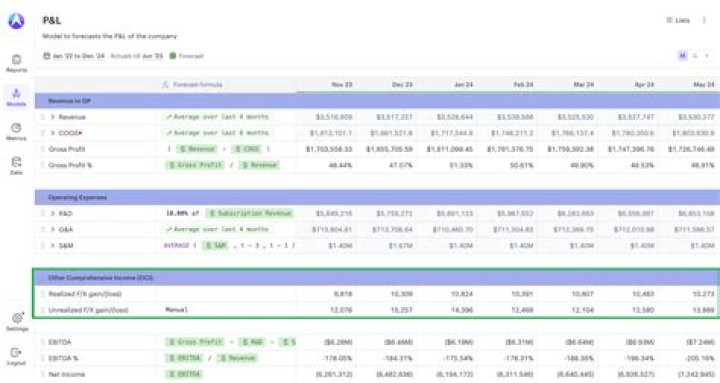Expand the COGS row chevron
The height and width of the screenshot is (383, 720).
tap(52, 133)
